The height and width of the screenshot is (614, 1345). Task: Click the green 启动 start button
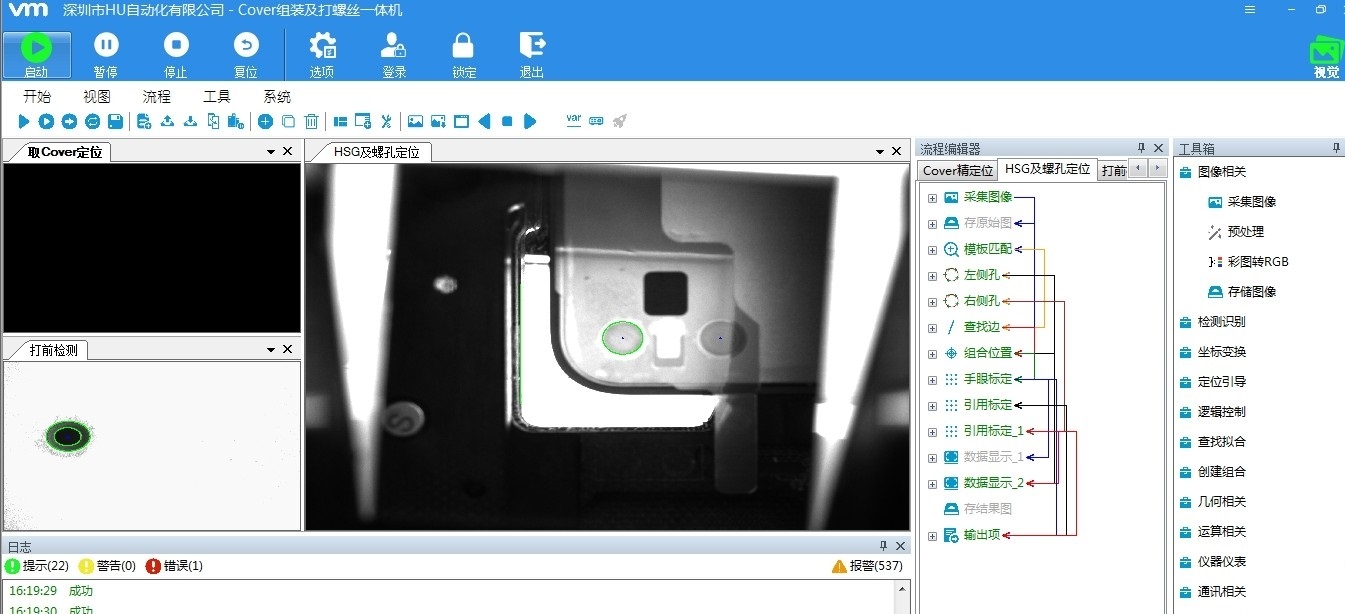point(37,54)
